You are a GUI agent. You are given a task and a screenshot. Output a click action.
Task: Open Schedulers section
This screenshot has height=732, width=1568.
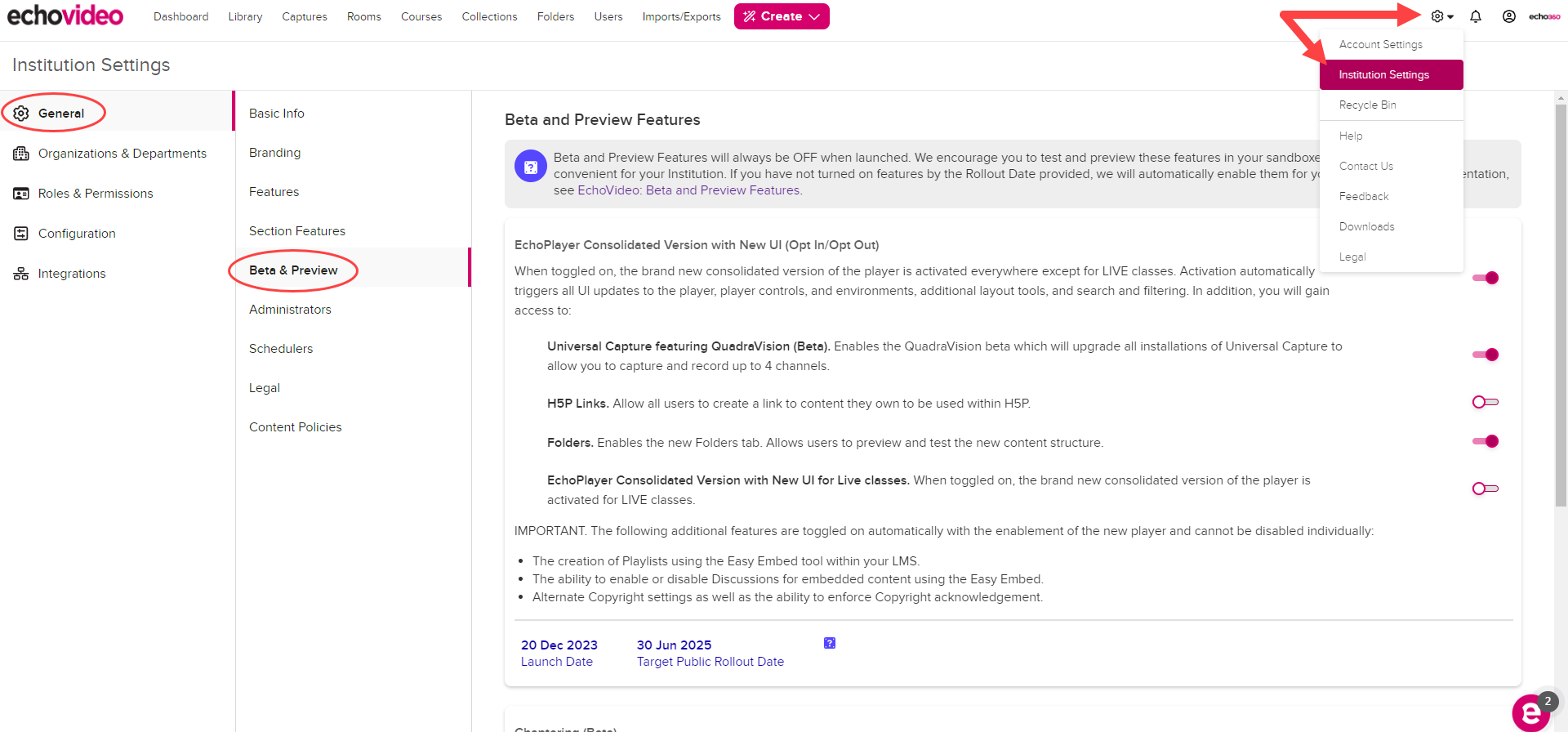pyautogui.click(x=353, y=349)
